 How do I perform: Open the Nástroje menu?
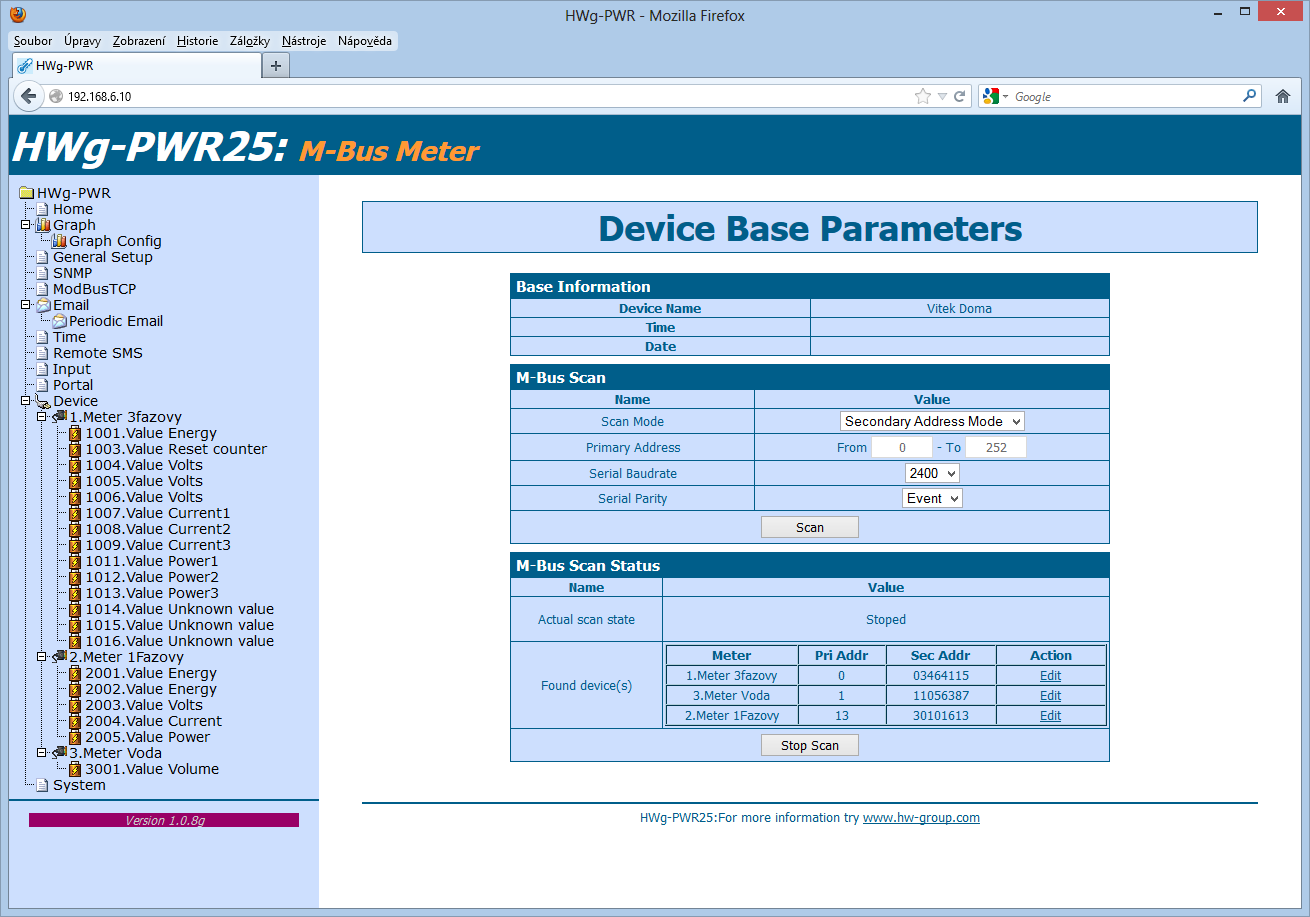304,41
